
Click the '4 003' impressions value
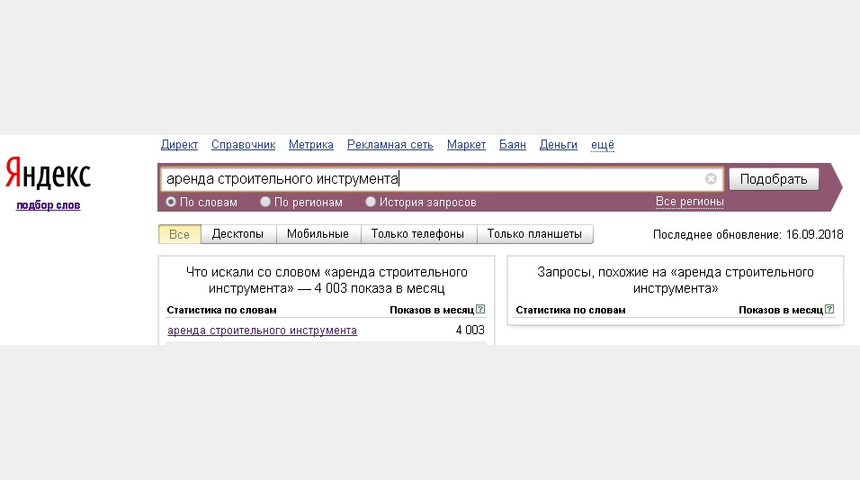(470, 330)
